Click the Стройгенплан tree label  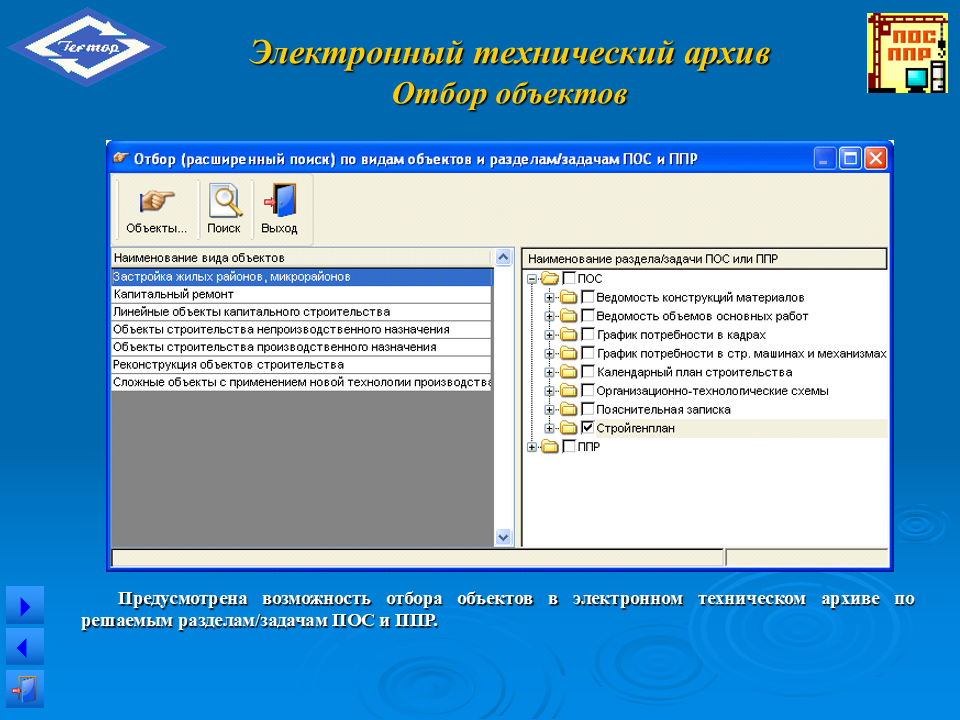tap(636, 428)
